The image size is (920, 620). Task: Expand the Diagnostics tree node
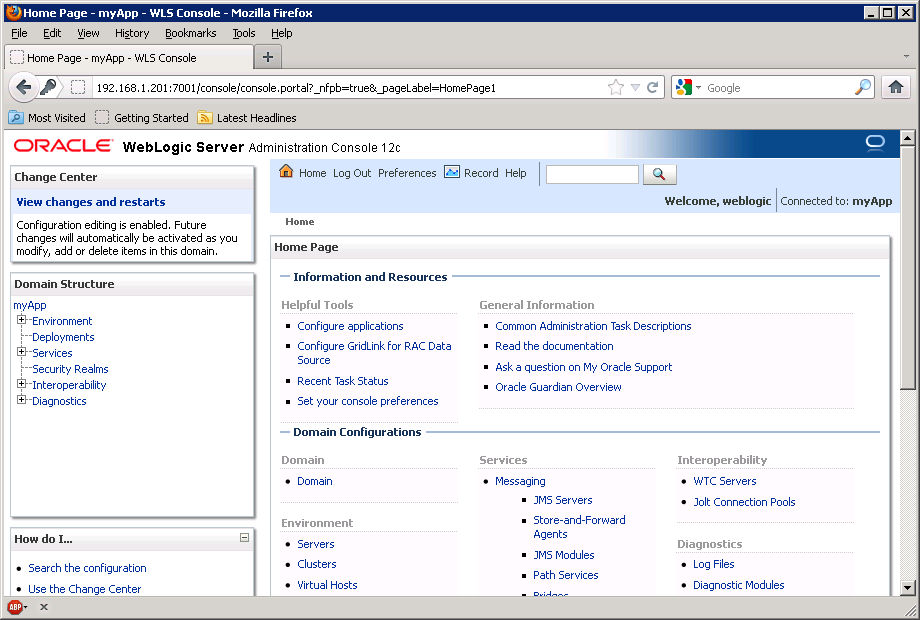22,400
